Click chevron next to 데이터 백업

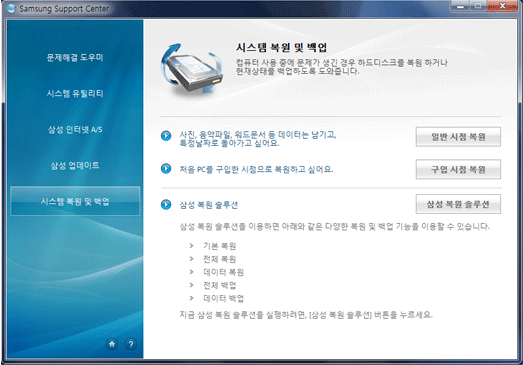point(191,298)
